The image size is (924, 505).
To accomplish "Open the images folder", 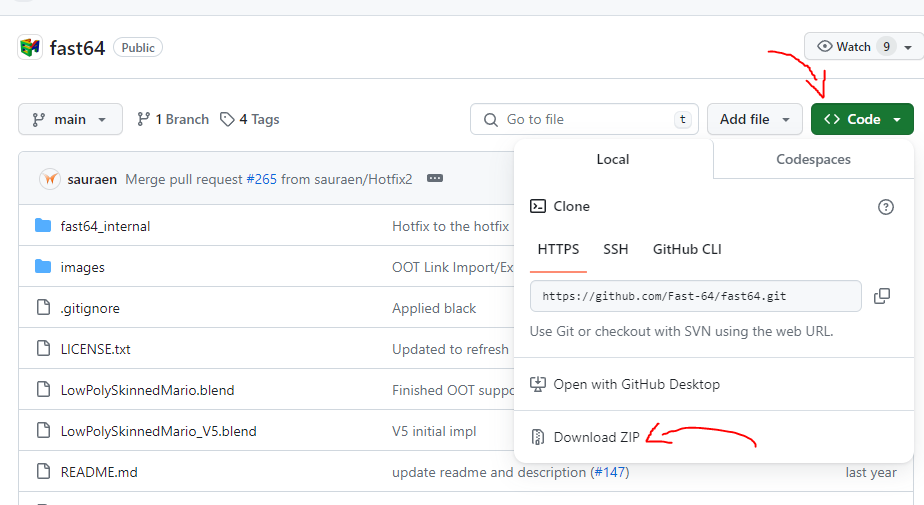I will point(82,267).
